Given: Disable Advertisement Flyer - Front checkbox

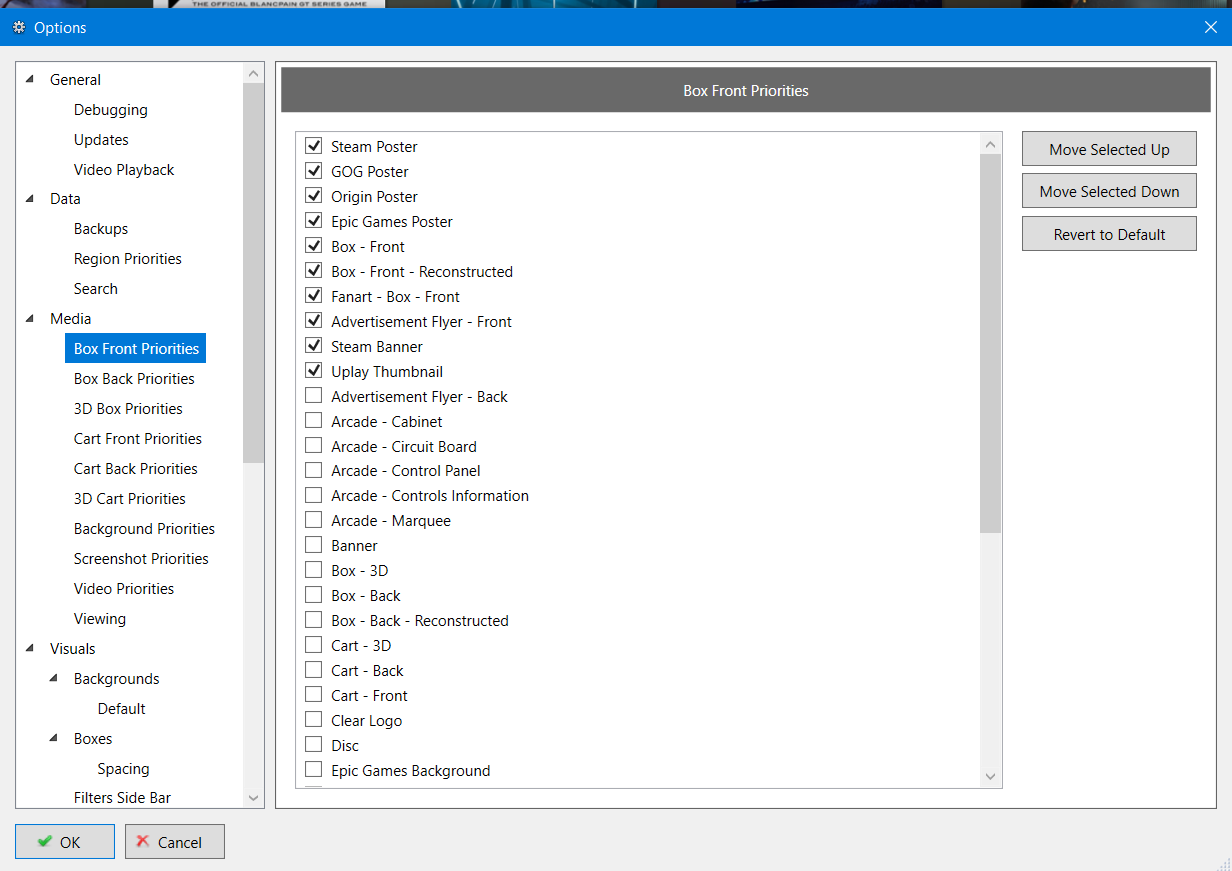Looking at the screenshot, I should pyautogui.click(x=313, y=321).
